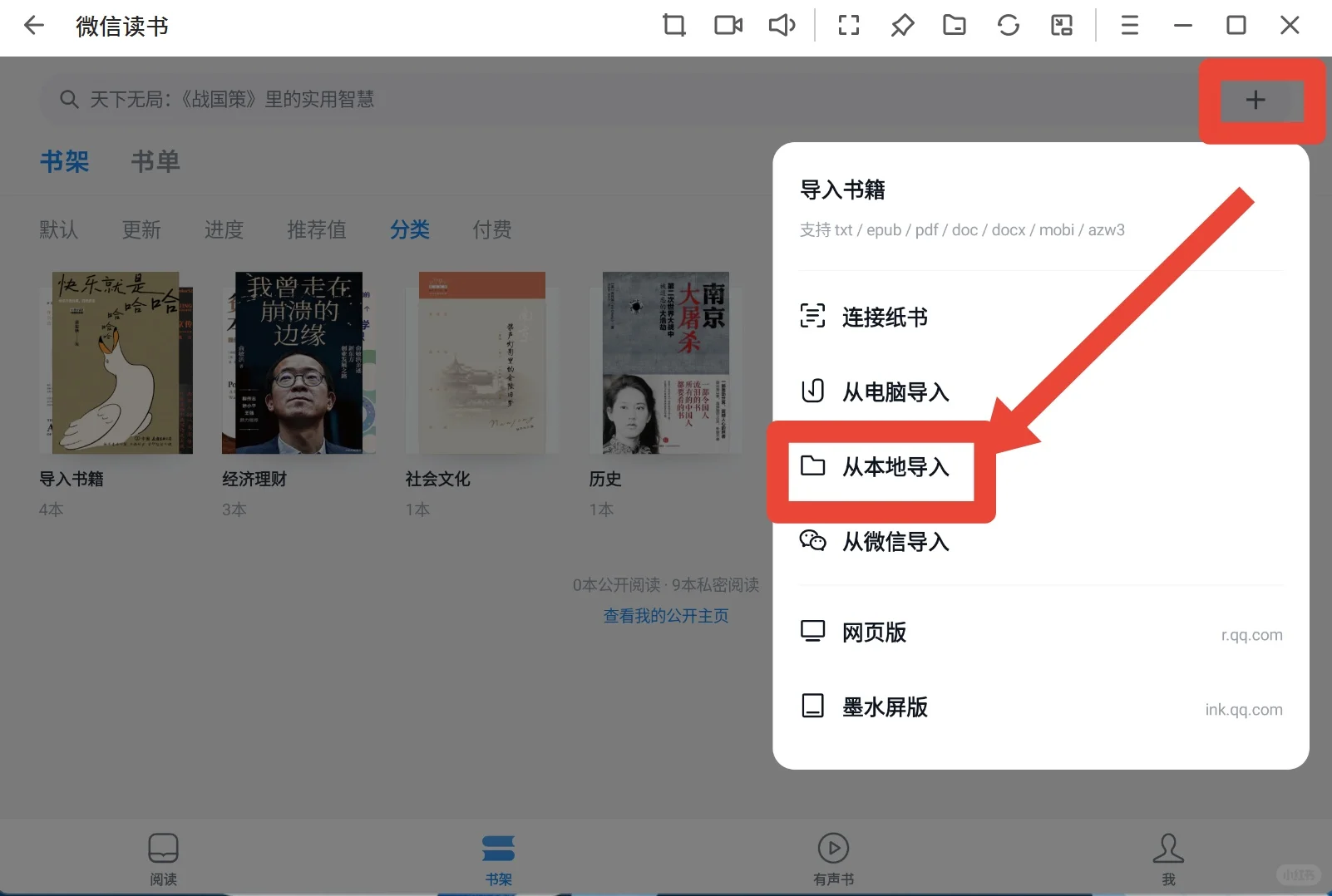Sort bookshelf by 默认
The height and width of the screenshot is (896, 1332).
(59, 229)
